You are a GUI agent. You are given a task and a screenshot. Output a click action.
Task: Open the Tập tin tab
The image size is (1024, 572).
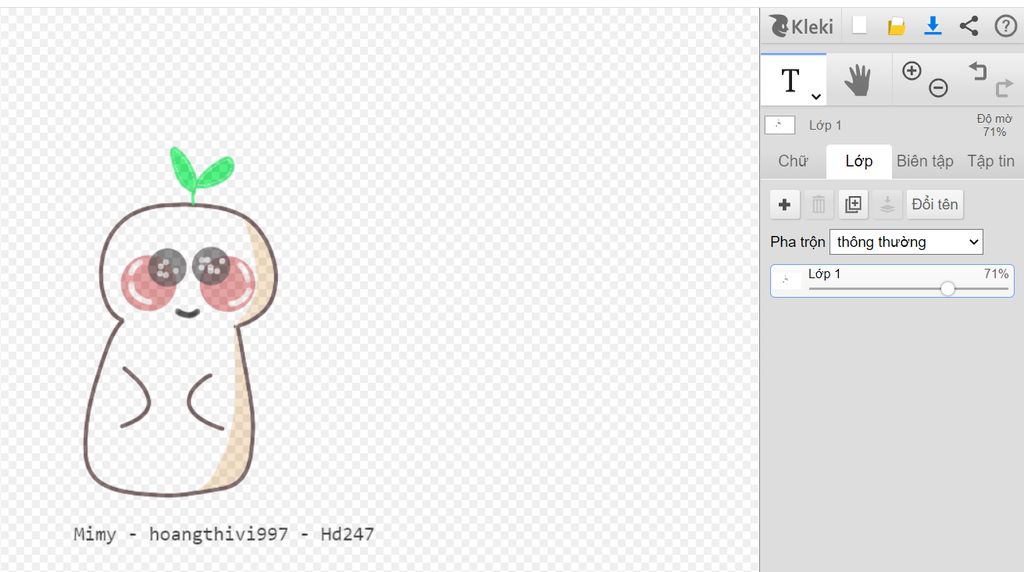[x=991, y=161]
